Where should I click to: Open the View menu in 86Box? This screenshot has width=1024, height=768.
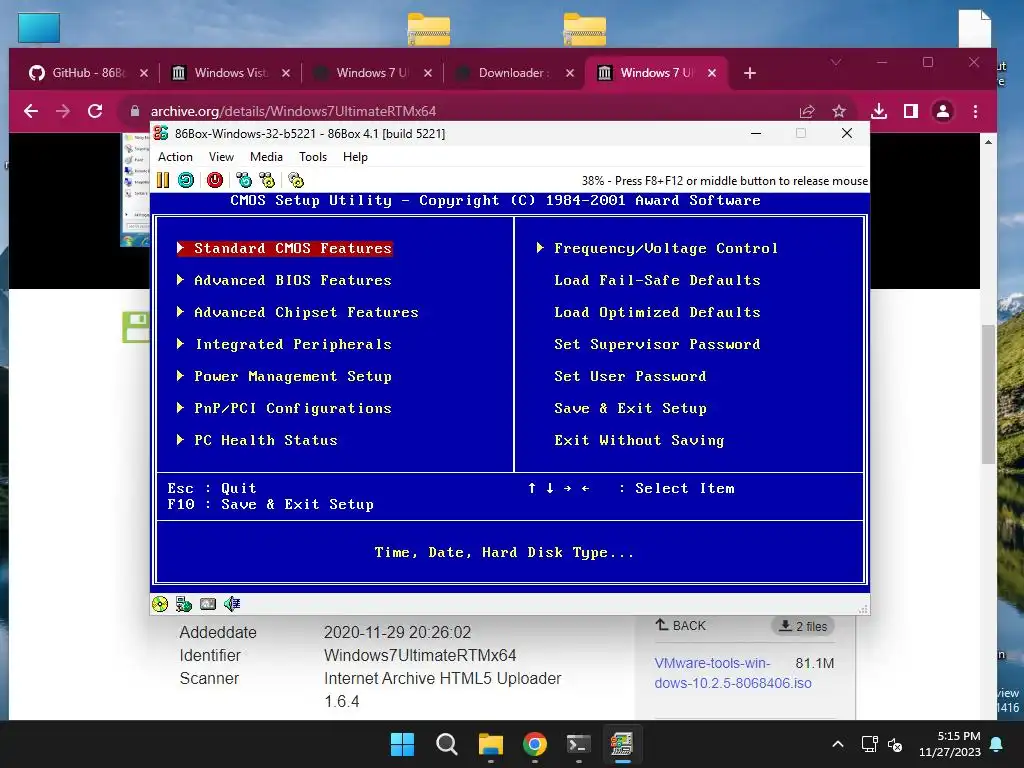[x=221, y=157]
